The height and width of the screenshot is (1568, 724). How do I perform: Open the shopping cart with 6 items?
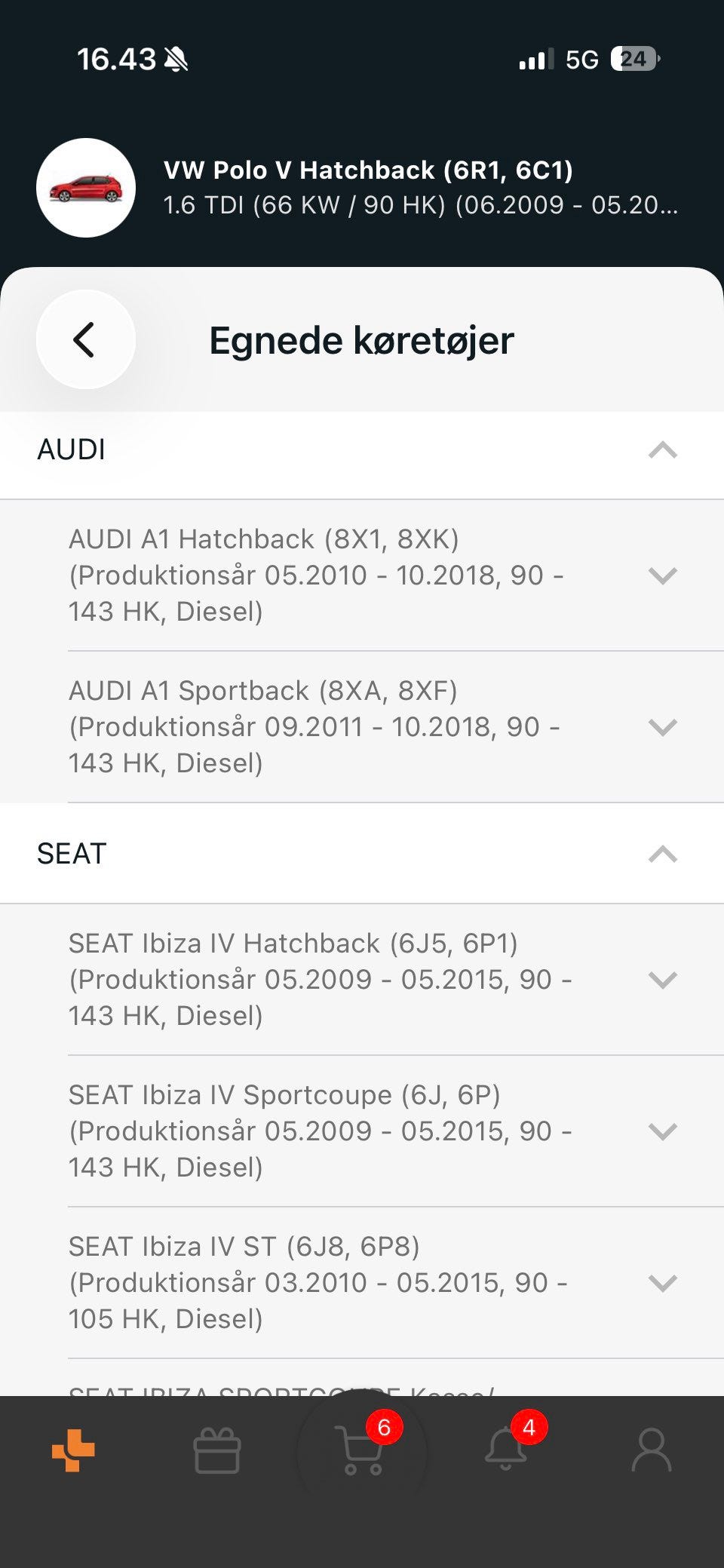(x=363, y=1450)
